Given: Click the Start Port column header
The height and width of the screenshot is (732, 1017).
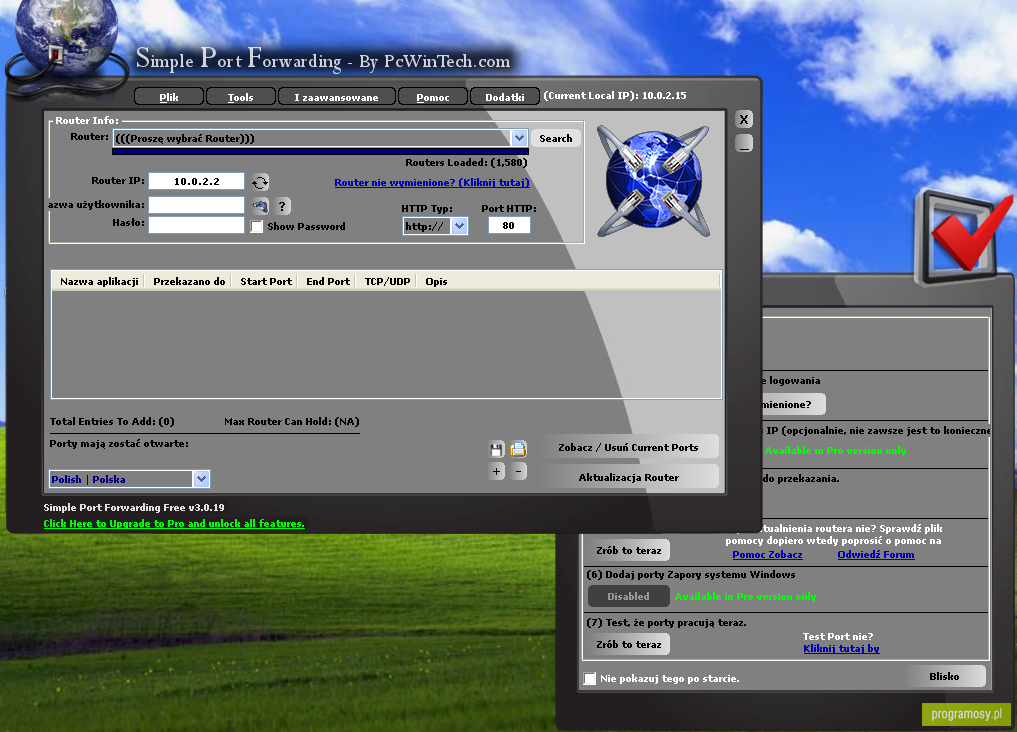Looking at the screenshot, I should [x=266, y=281].
